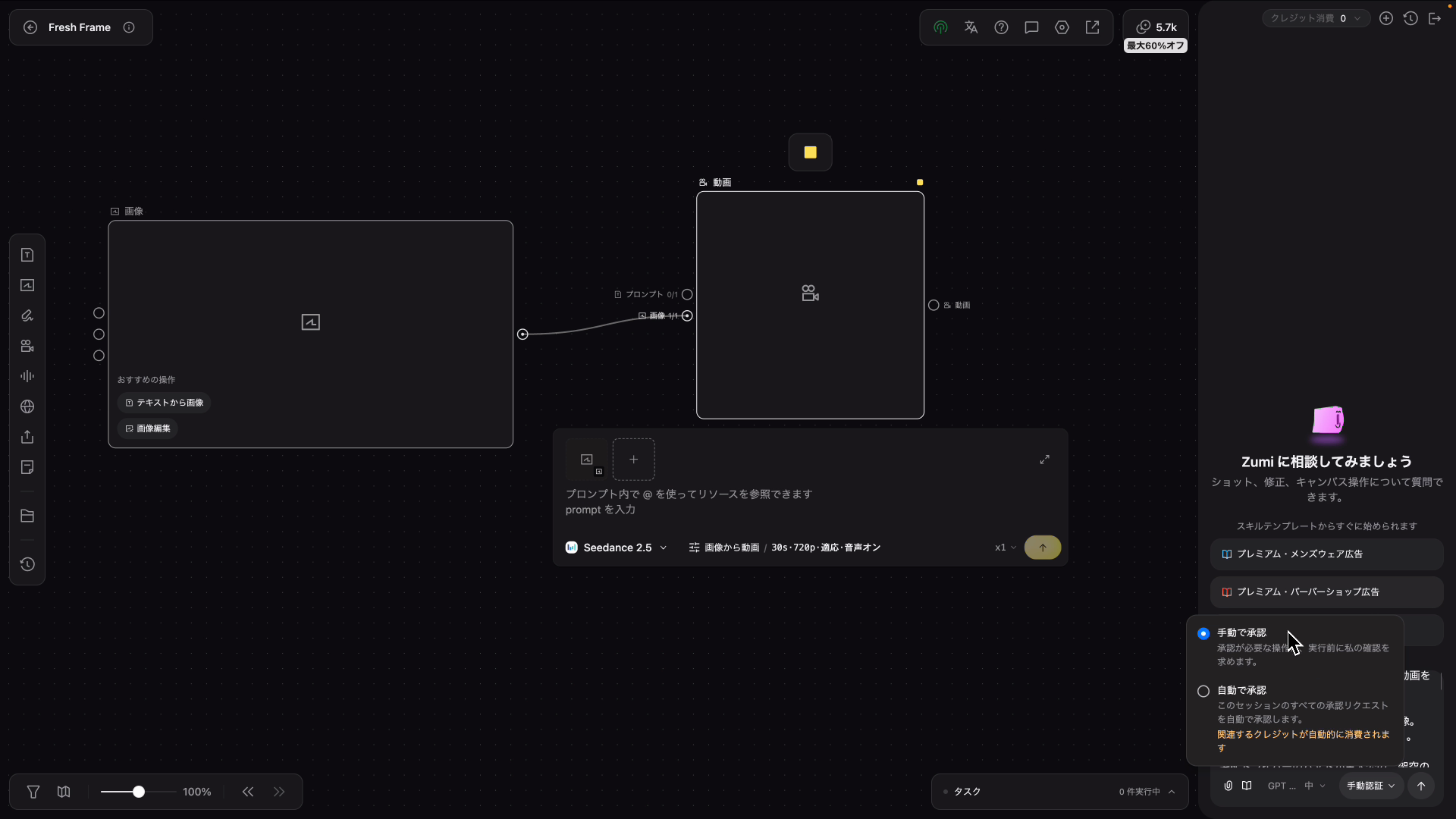
Task: Open the language translation icon
Action: pos(971,27)
